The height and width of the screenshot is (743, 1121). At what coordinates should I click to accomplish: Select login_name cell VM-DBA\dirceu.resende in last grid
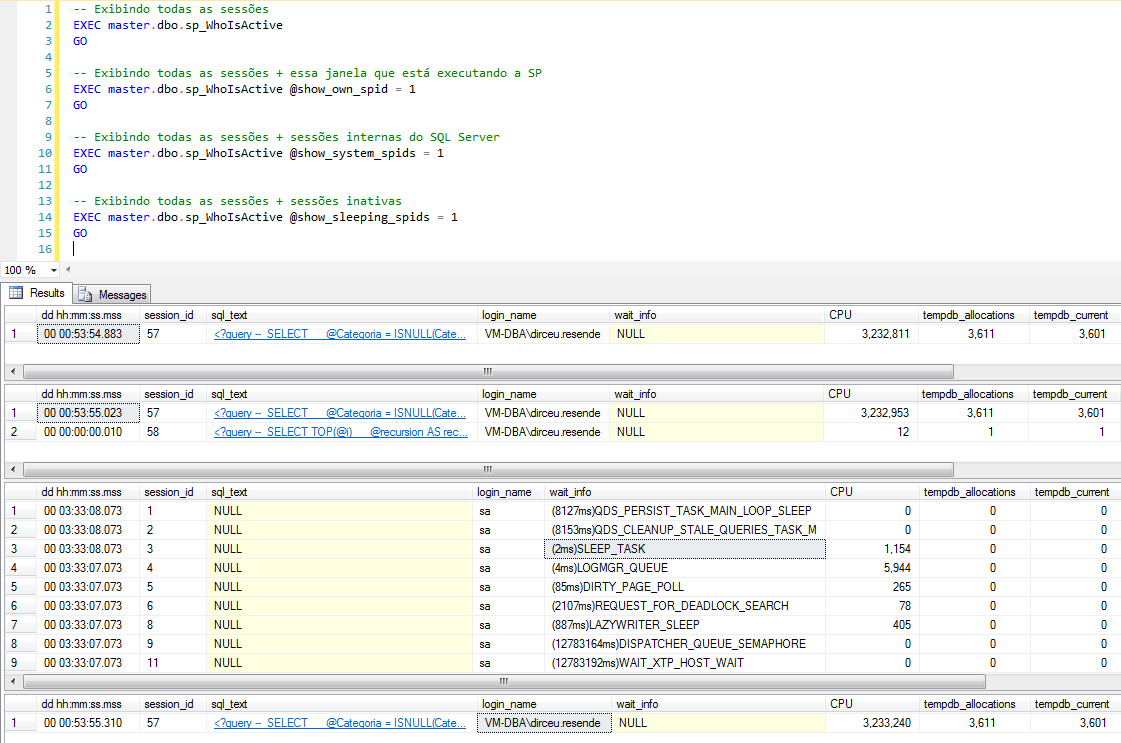[x=544, y=723]
